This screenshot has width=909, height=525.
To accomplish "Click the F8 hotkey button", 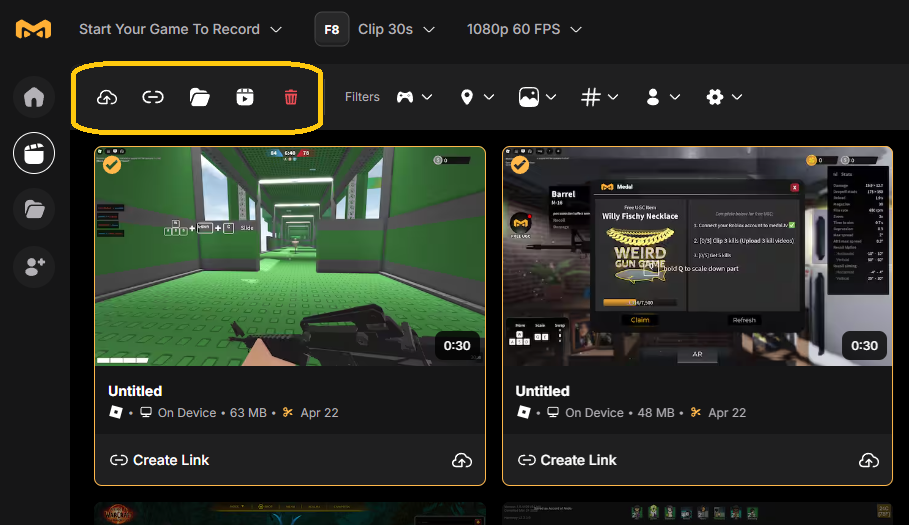I will pos(332,29).
